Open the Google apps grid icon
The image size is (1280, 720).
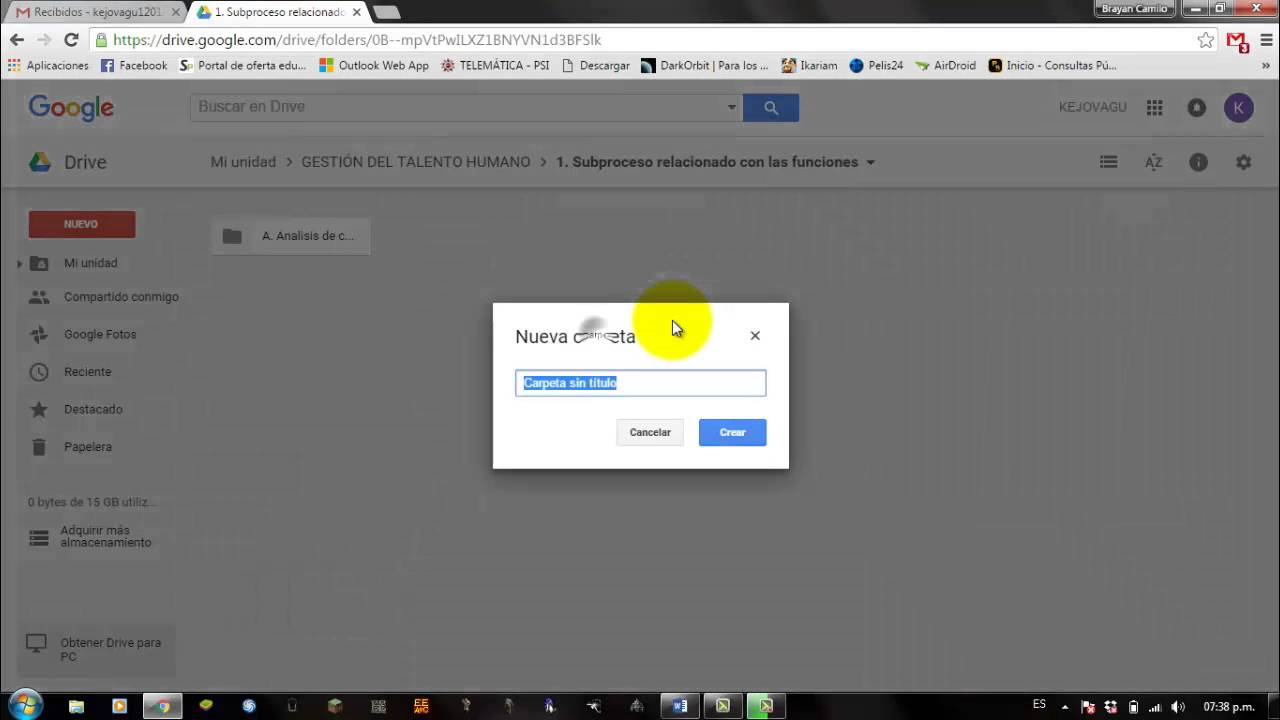pyautogui.click(x=1155, y=107)
